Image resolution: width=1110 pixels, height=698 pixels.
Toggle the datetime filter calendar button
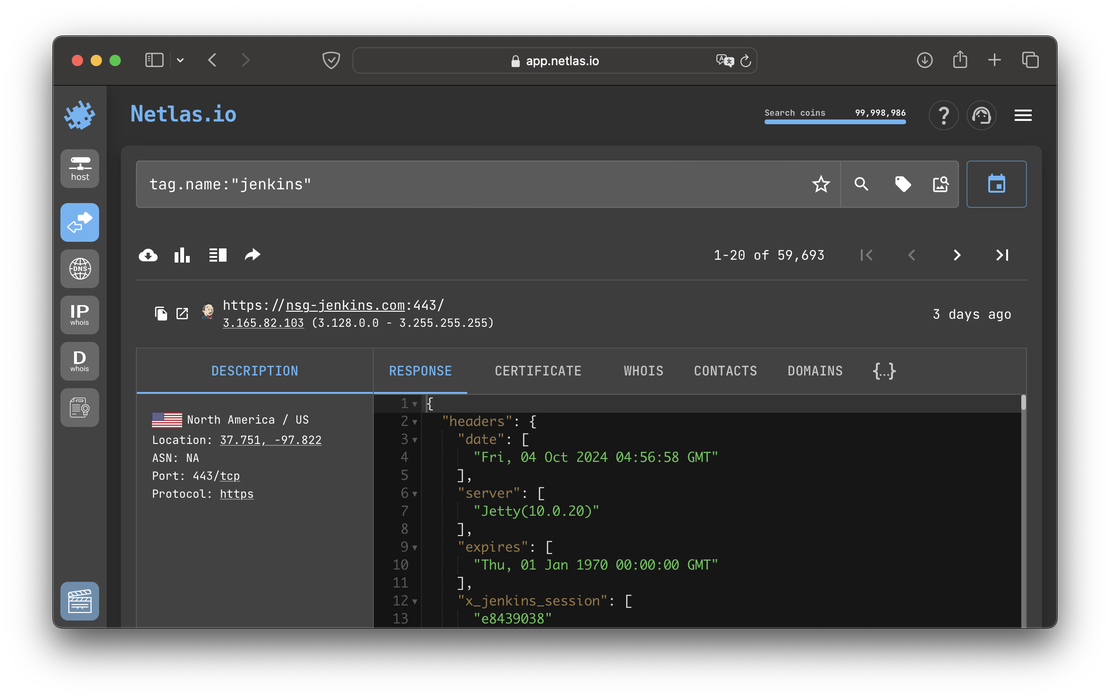pos(996,184)
